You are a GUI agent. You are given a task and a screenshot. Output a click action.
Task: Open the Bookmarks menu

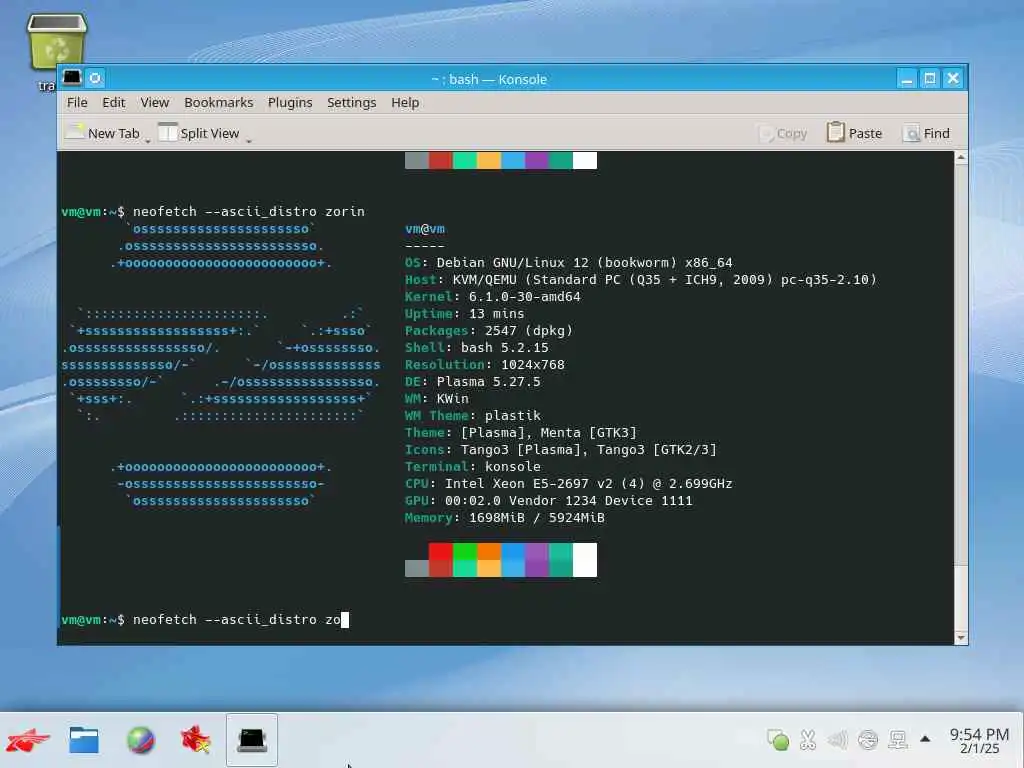click(x=218, y=103)
